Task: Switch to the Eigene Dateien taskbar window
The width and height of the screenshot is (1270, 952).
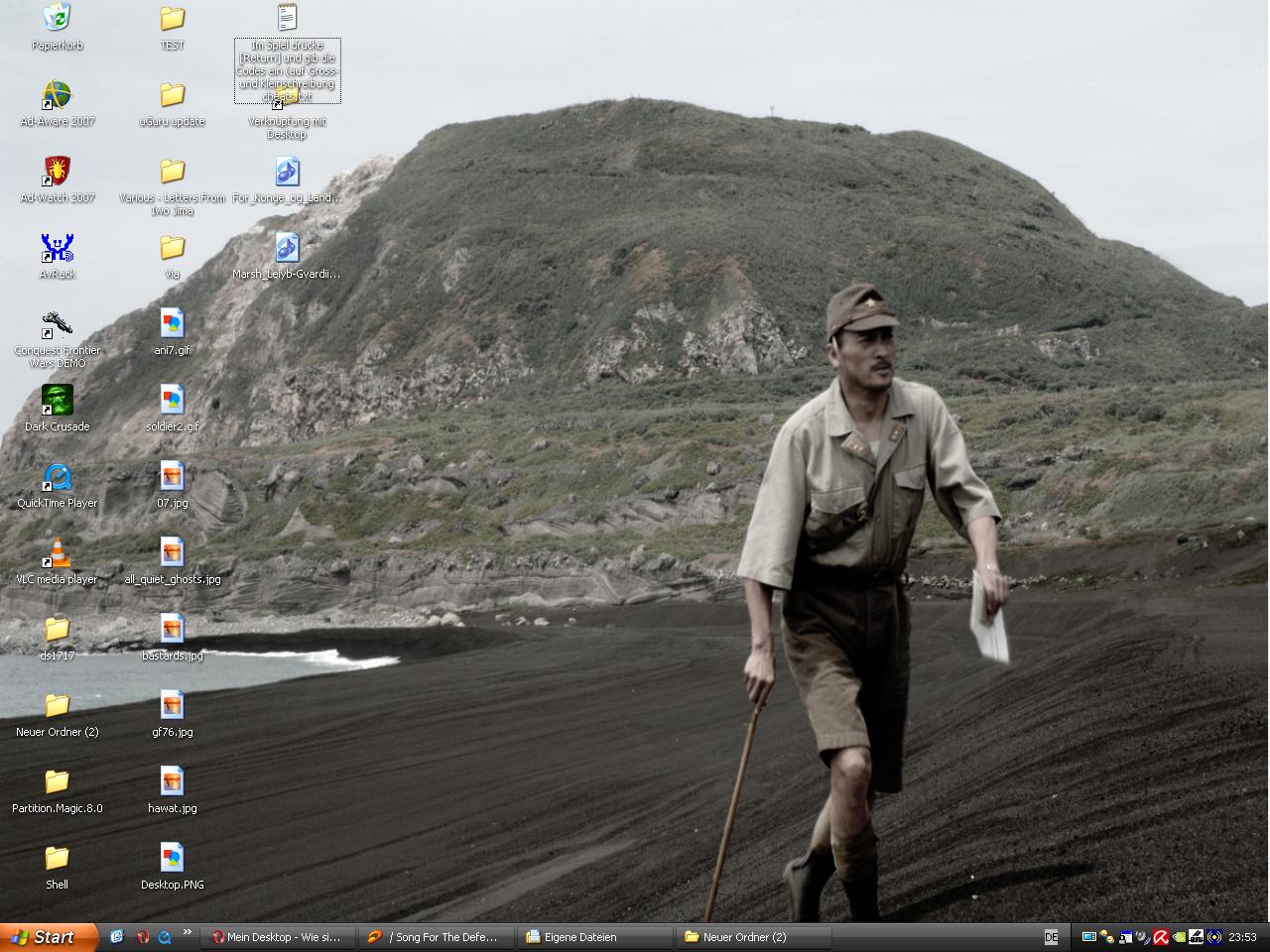Action: pos(596,937)
